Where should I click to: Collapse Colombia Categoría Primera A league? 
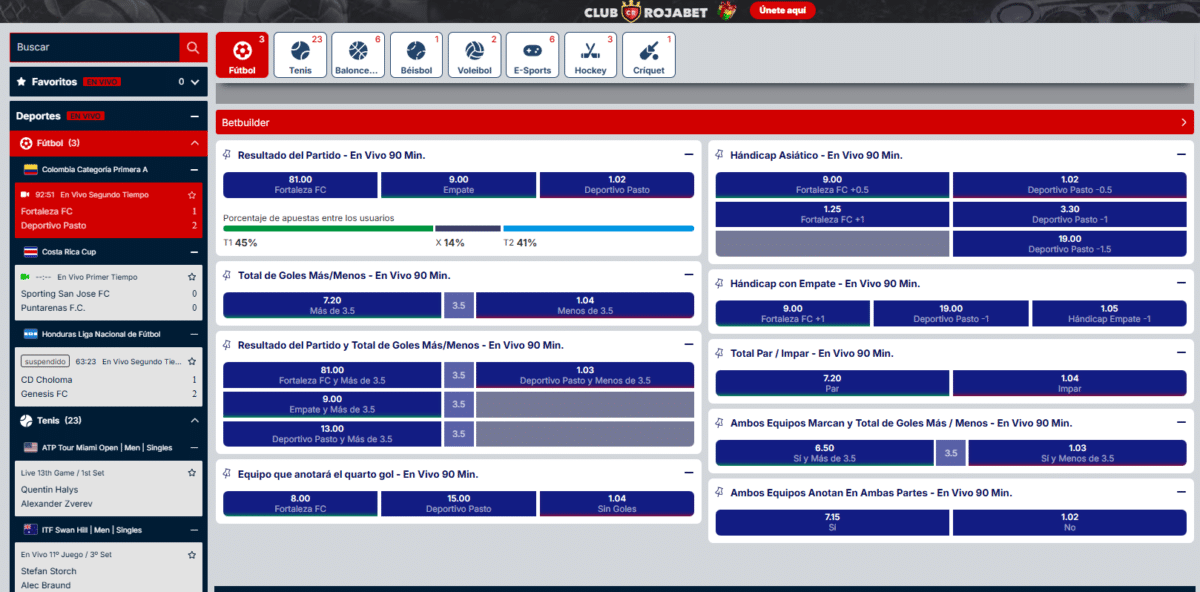[x=194, y=170]
